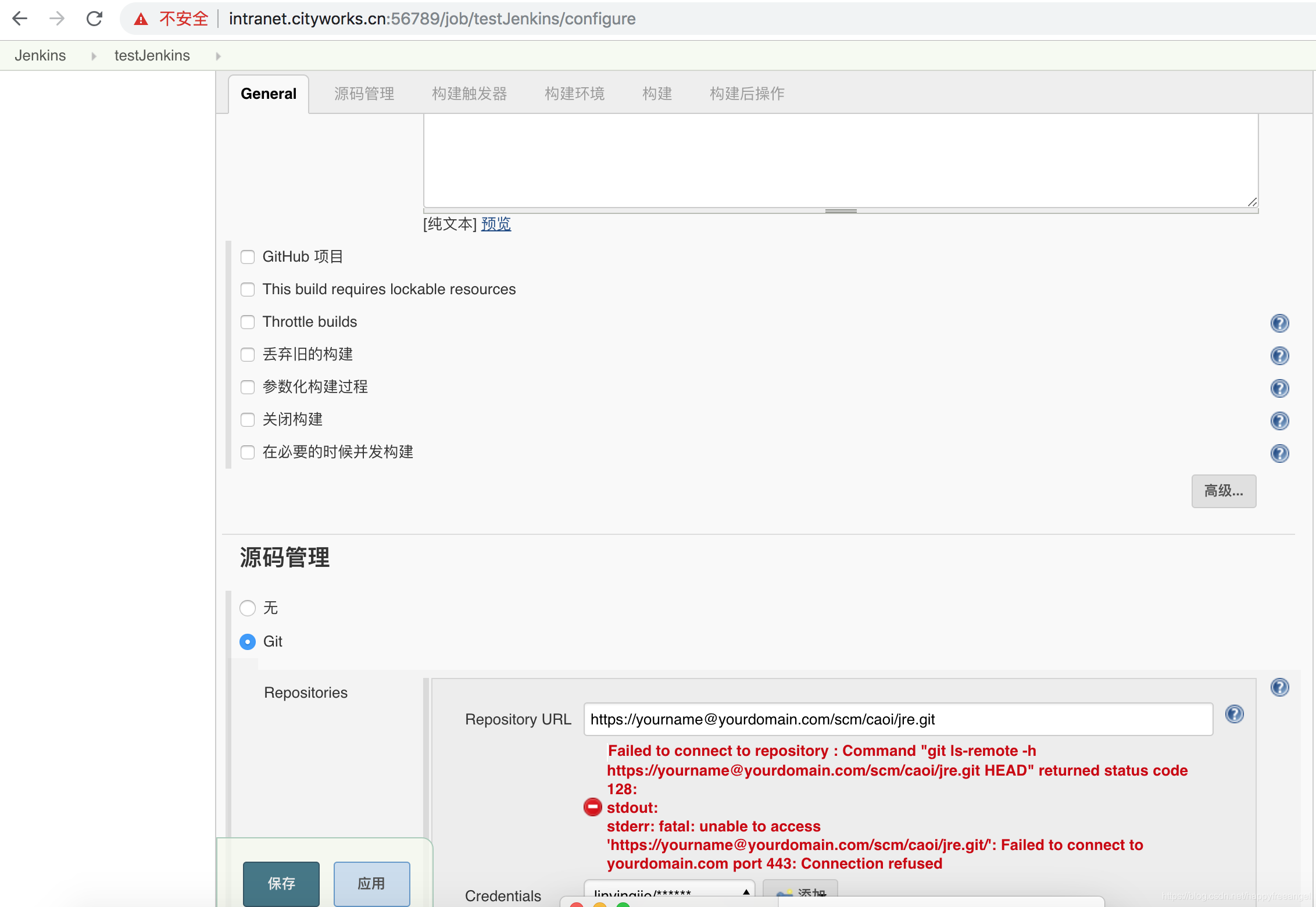Open help icon next to Repository URL field
The image size is (1316, 907).
click(x=1234, y=714)
